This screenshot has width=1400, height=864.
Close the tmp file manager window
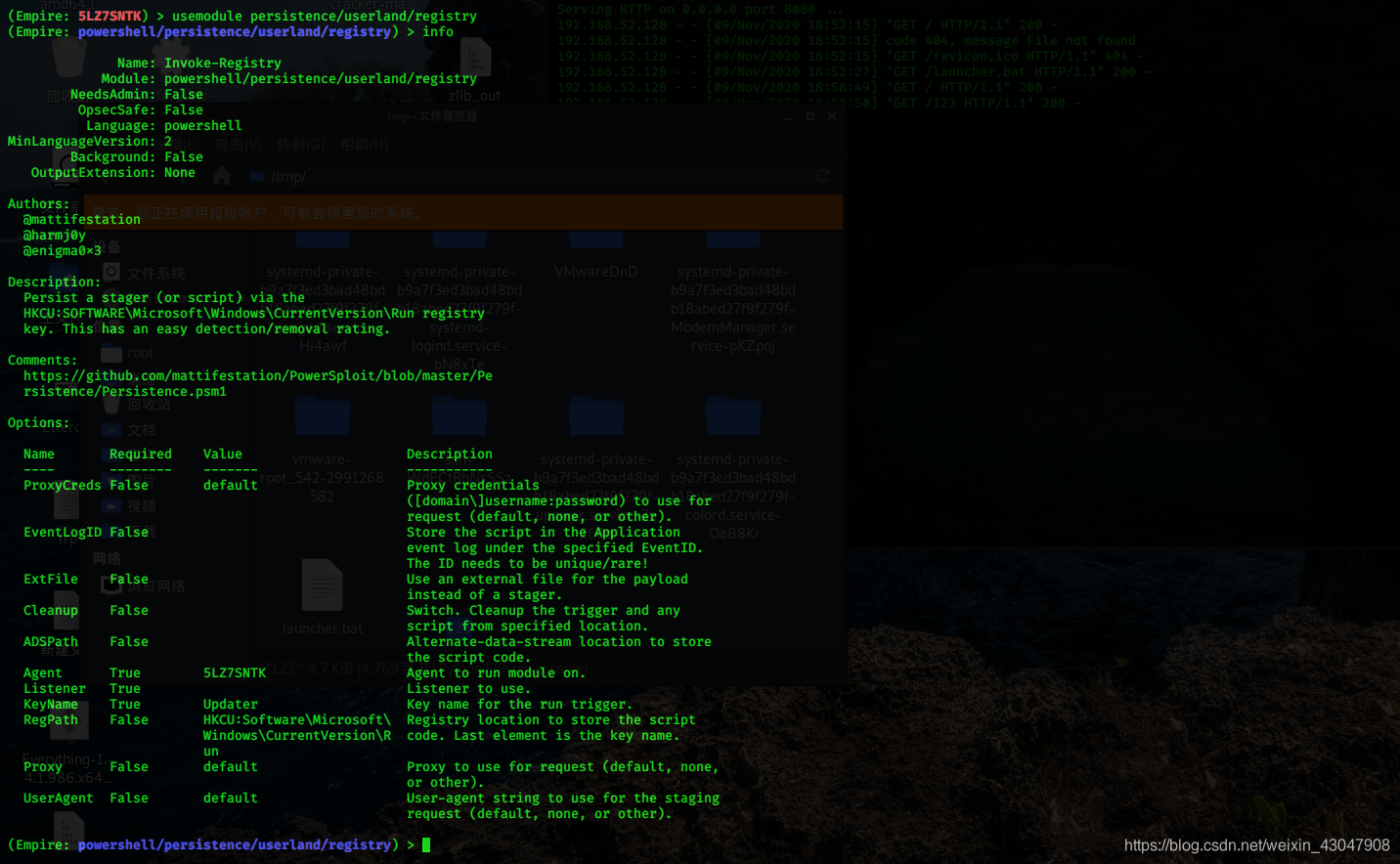point(832,116)
